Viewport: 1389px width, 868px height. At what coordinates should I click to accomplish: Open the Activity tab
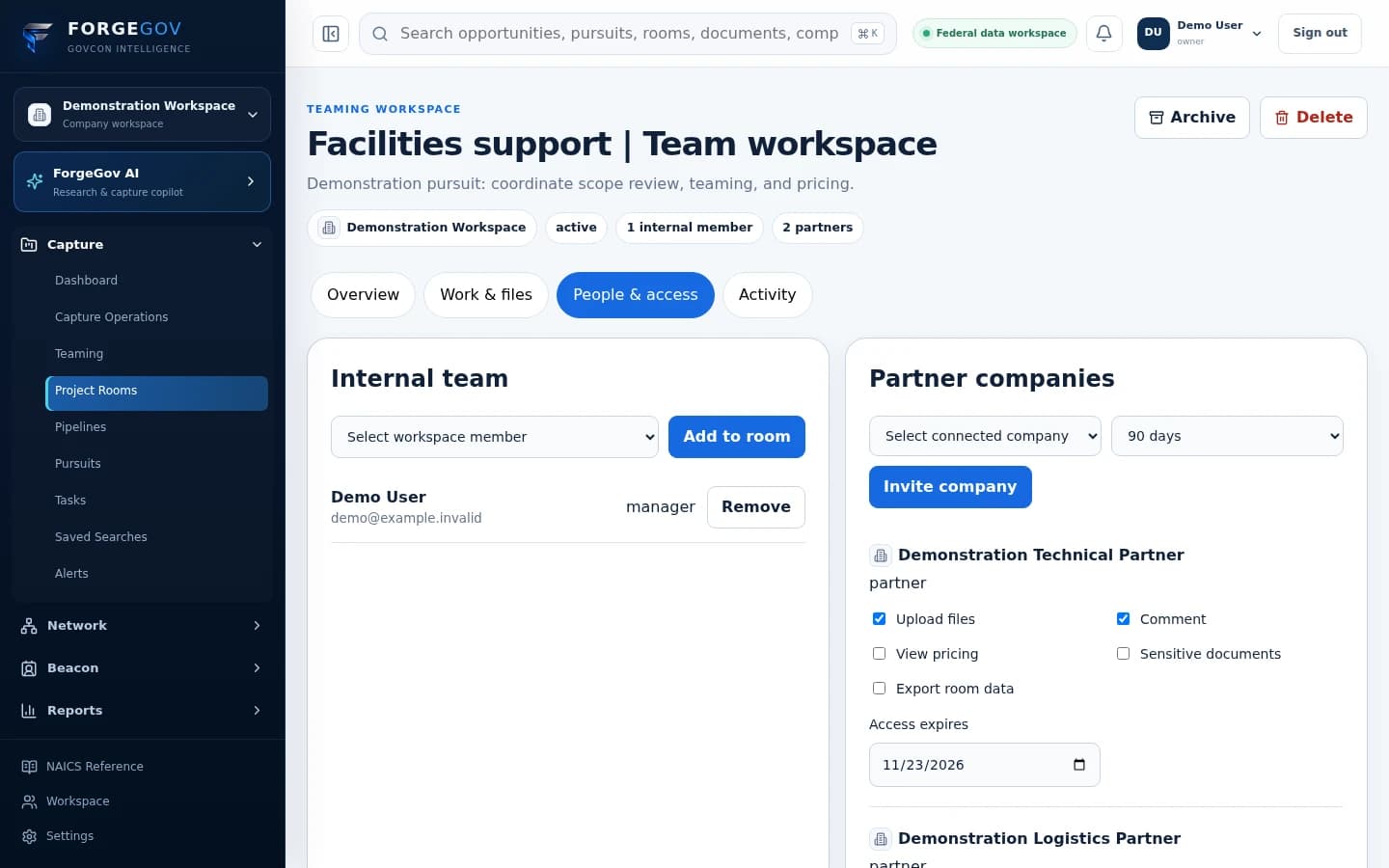(767, 295)
